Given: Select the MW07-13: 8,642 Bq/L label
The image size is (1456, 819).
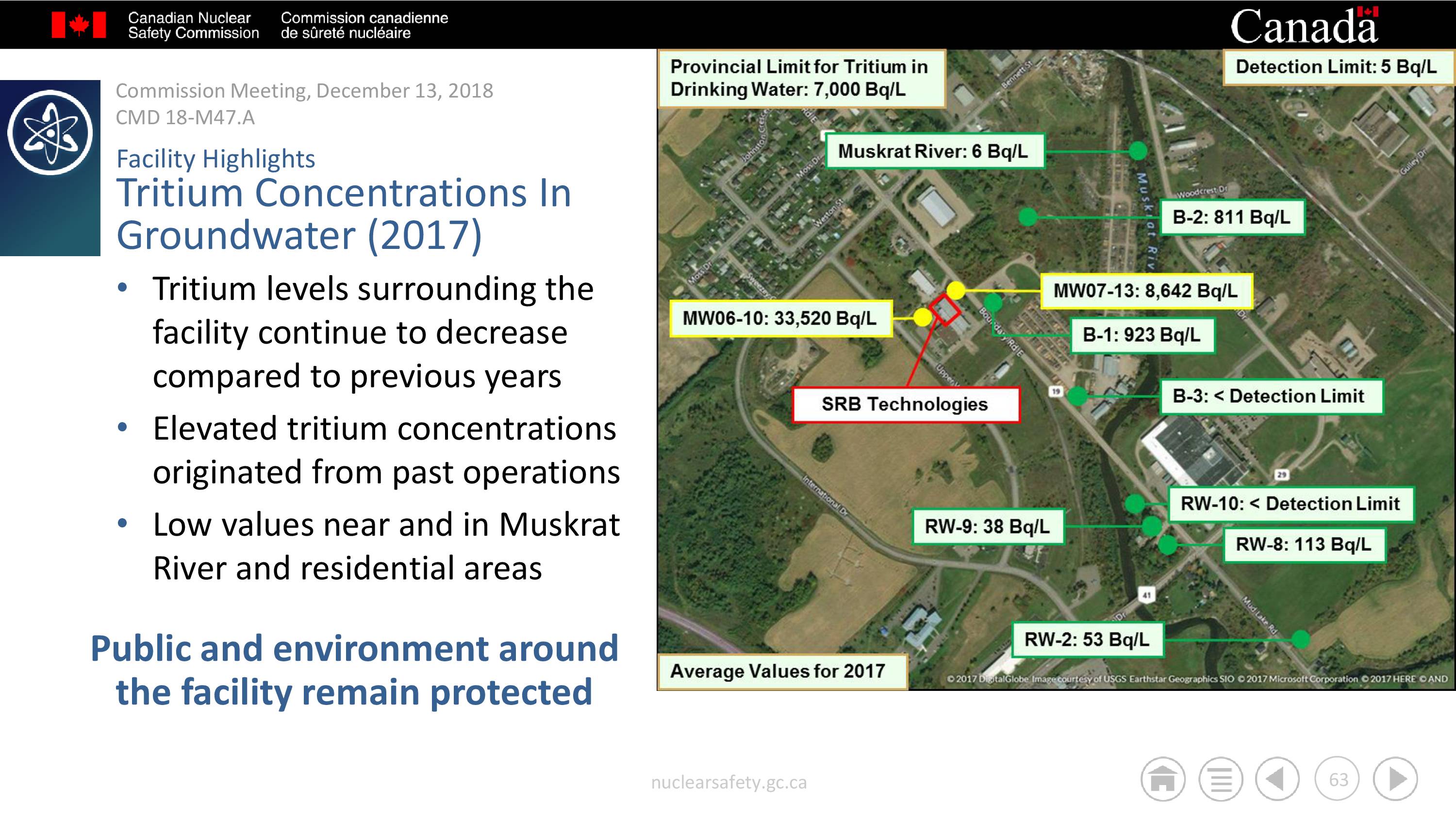Looking at the screenshot, I should click(1146, 291).
